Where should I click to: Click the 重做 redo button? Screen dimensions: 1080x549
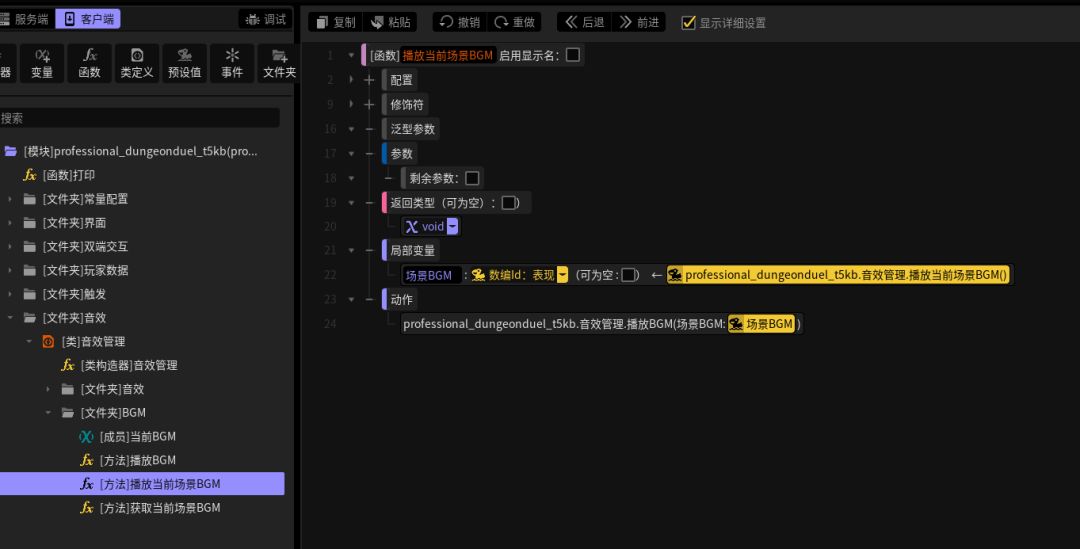515,22
